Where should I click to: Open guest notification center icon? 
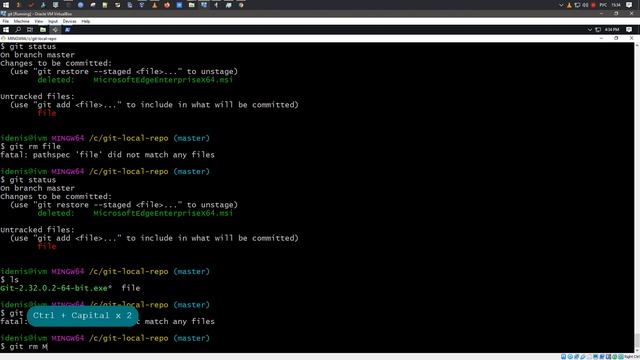click(x=629, y=29)
